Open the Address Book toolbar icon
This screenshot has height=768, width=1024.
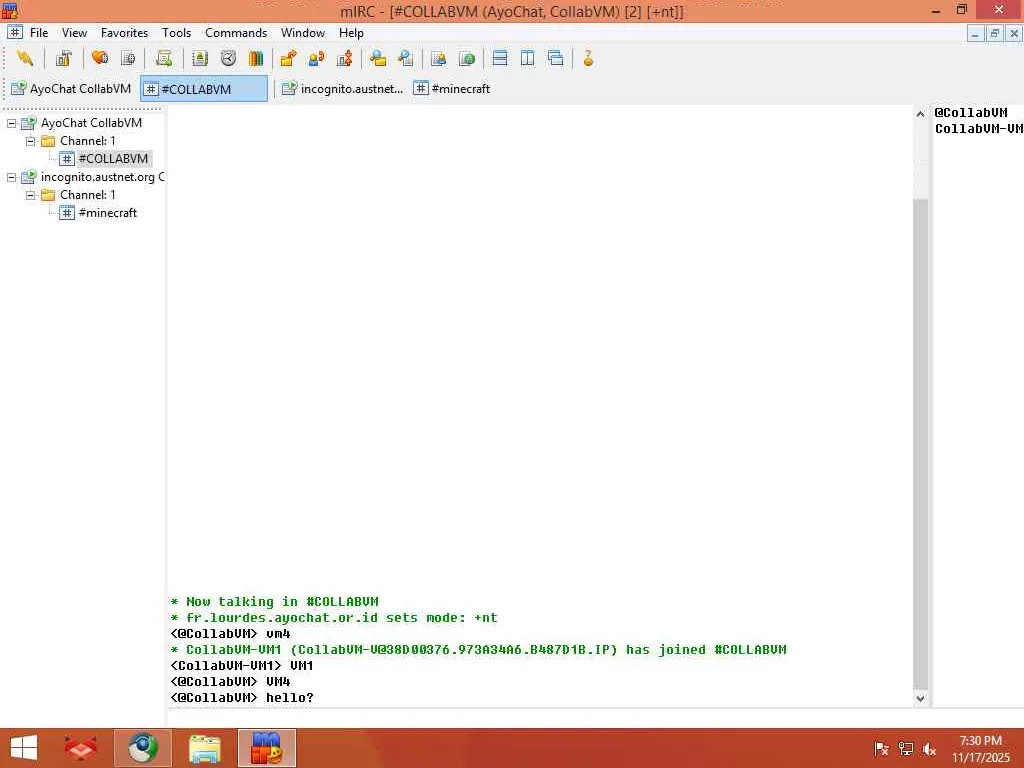click(200, 59)
